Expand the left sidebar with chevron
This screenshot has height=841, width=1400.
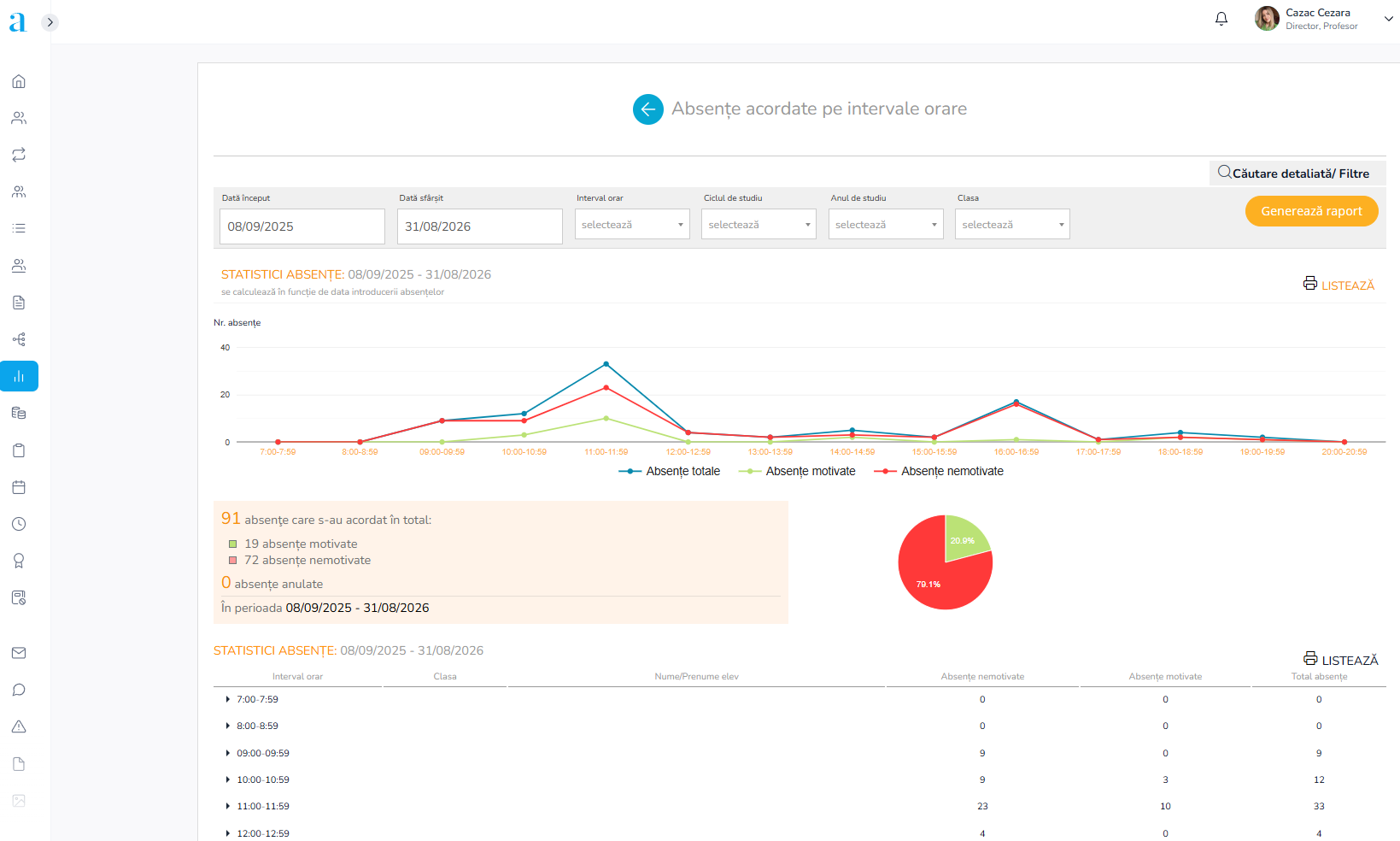click(x=50, y=22)
